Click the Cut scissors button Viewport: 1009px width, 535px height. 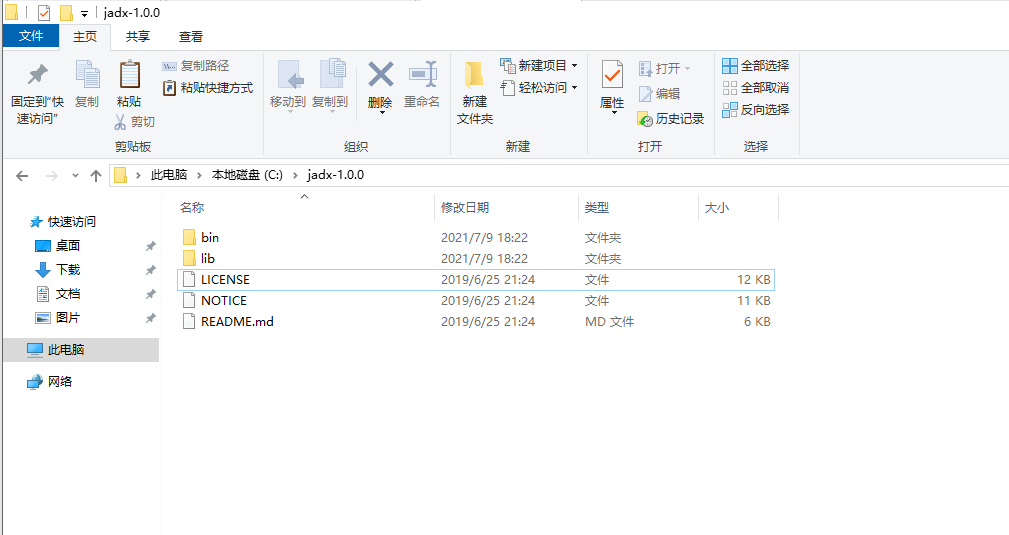click(134, 122)
